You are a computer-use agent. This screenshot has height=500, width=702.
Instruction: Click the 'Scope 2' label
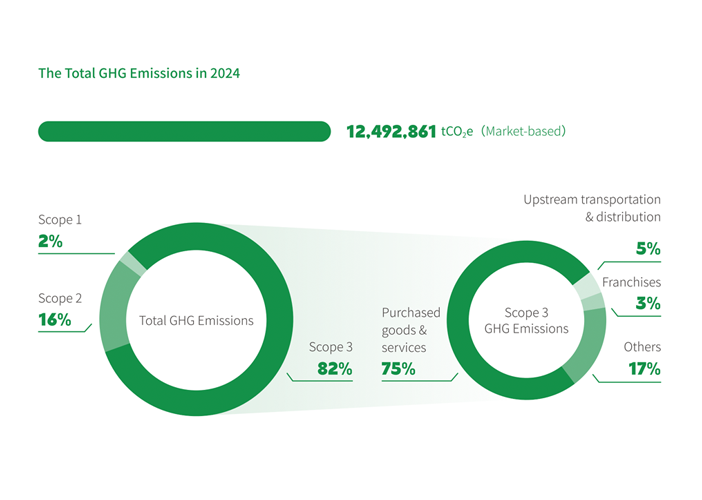(x=60, y=298)
